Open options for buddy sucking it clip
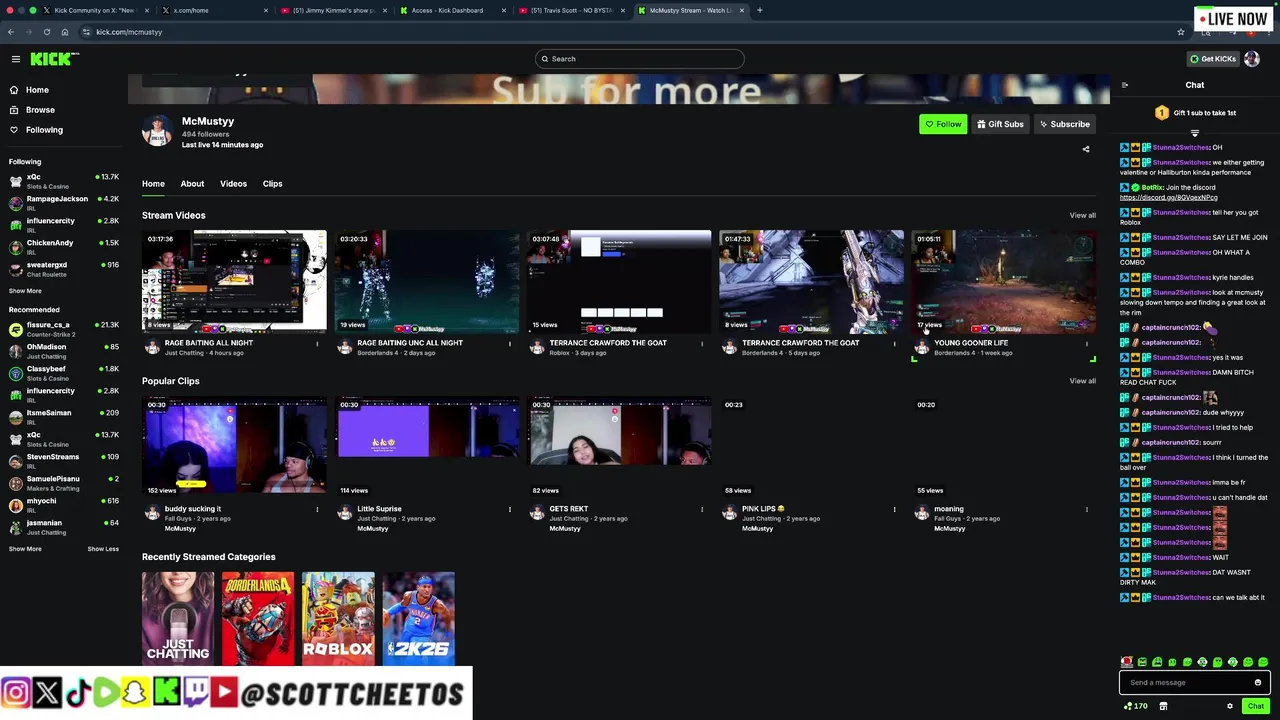Viewport: 1280px width, 720px height. pyautogui.click(x=317, y=510)
